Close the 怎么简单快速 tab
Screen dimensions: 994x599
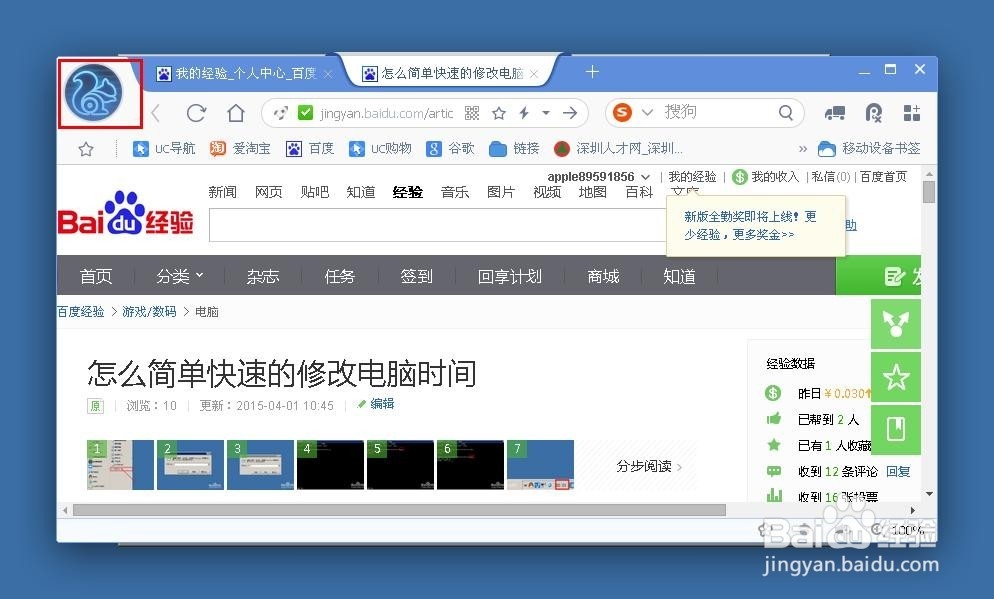pyautogui.click(x=534, y=74)
